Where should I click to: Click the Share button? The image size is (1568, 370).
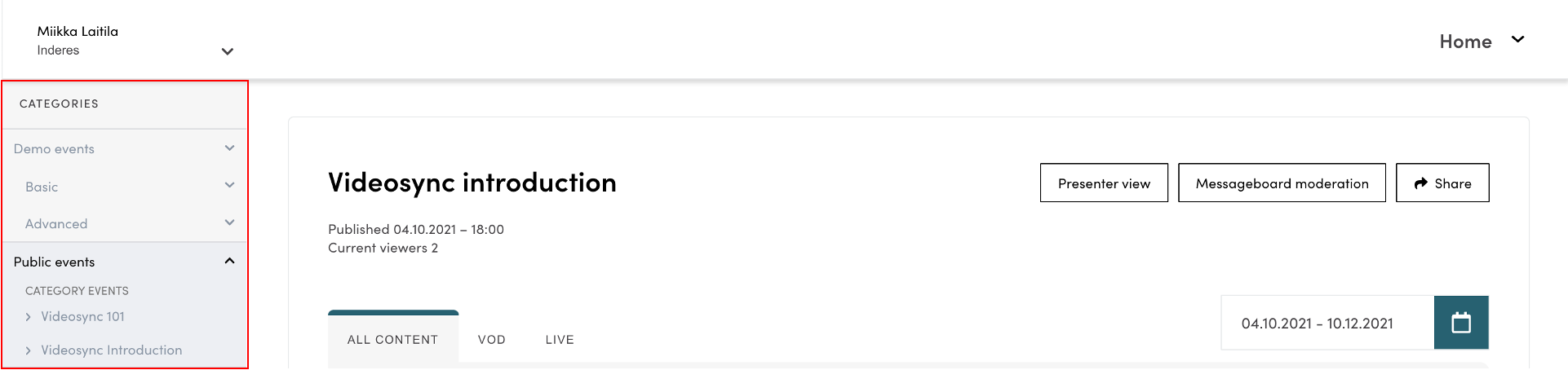[1442, 183]
